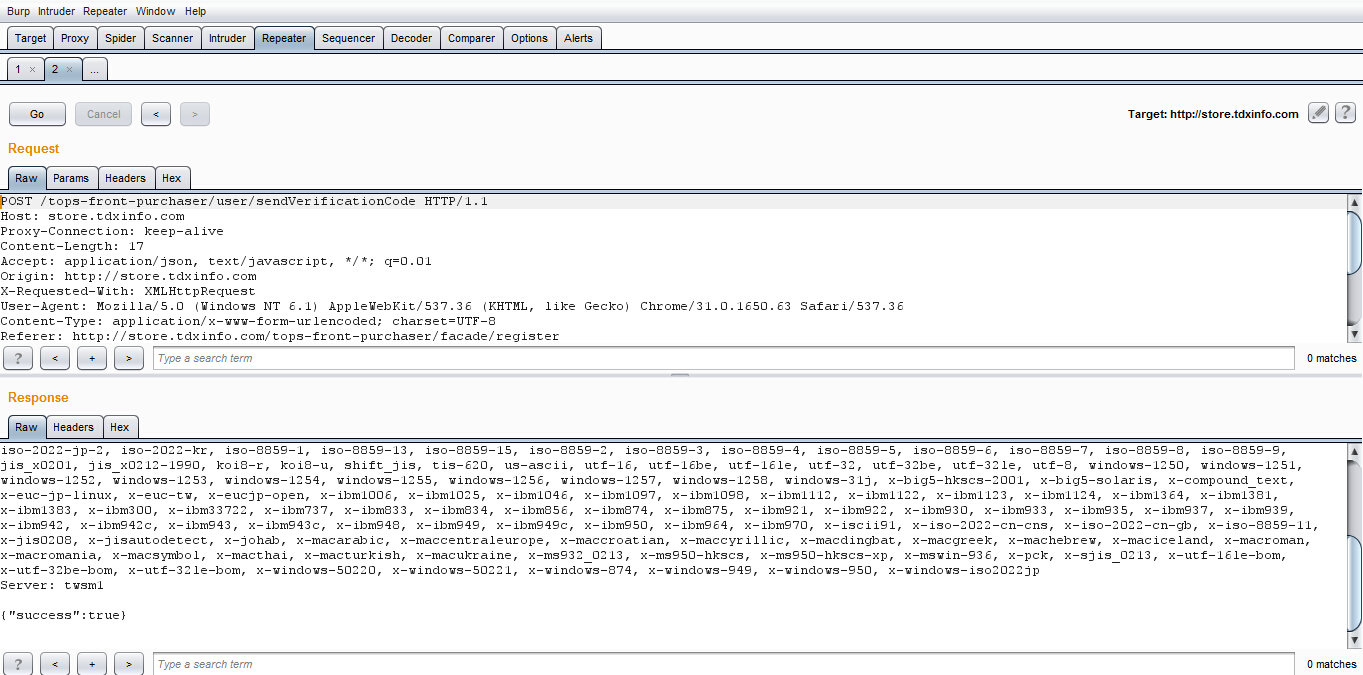Viewport: 1363px width, 675px height.
Task: Switch to the Sequencer tab
Action: coord(349,38)
